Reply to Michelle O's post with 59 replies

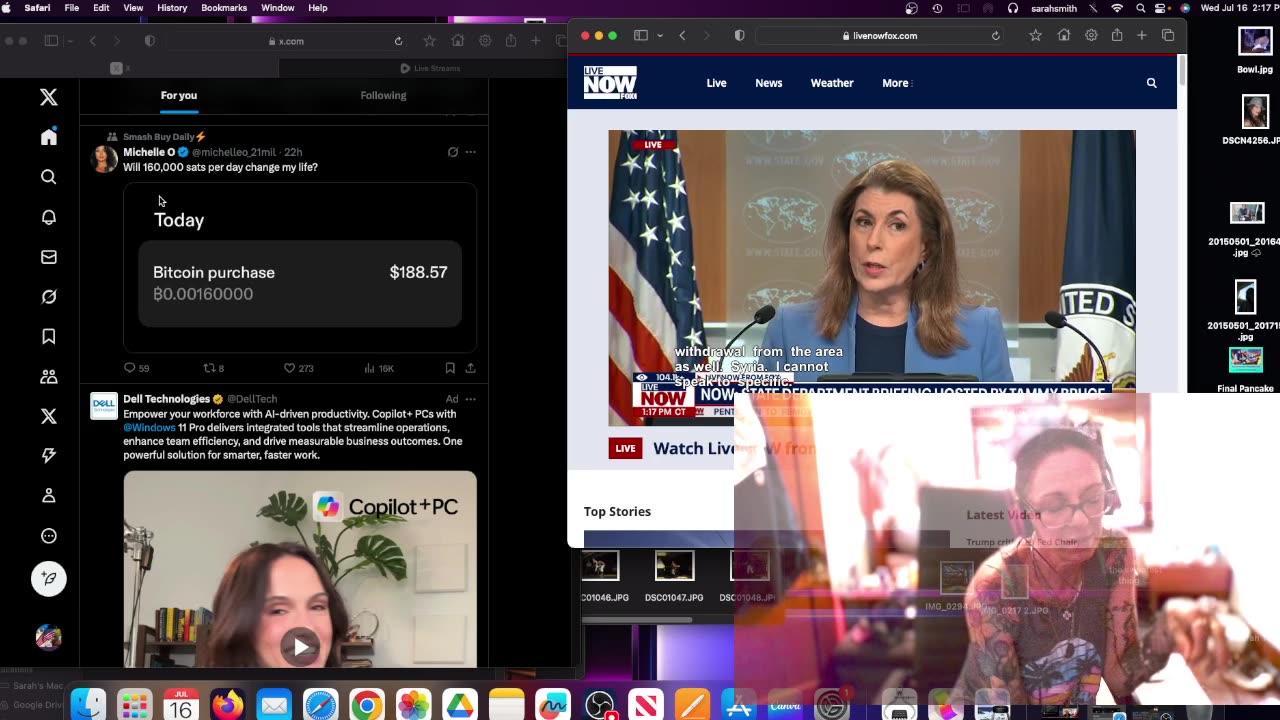point(136,368)
